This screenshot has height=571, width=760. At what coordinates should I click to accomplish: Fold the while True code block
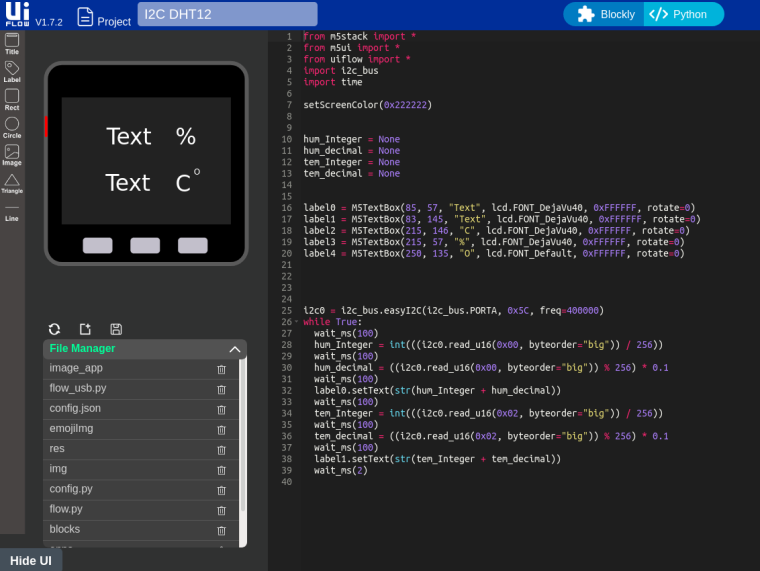click(x=296, y=322)
